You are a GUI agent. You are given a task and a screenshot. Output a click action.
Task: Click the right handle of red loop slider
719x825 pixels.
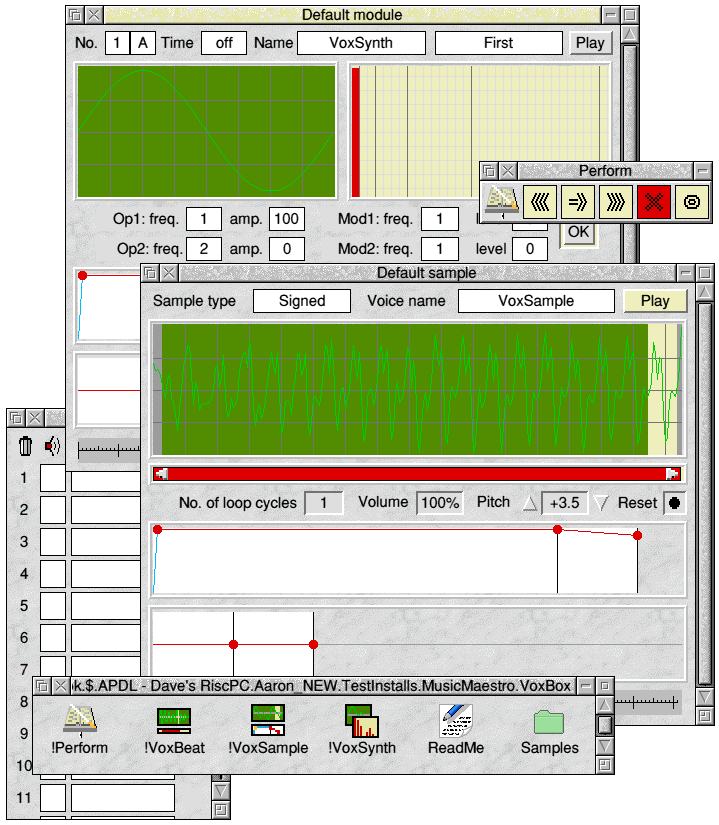[x=672, y=474]
